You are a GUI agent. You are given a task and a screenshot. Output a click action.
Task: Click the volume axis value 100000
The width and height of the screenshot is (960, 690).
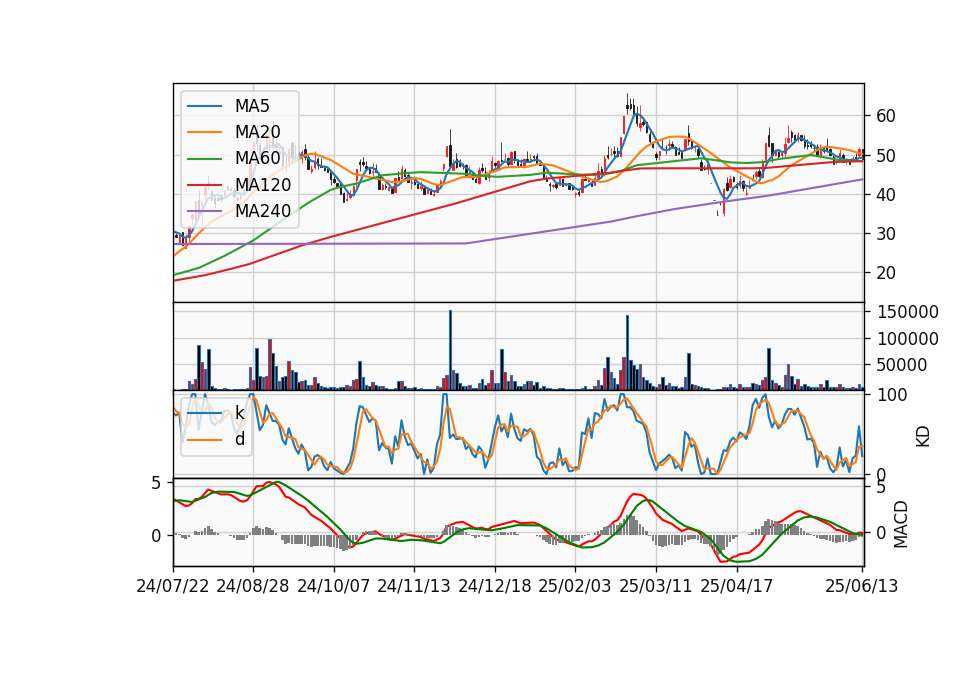coord(907,339)
